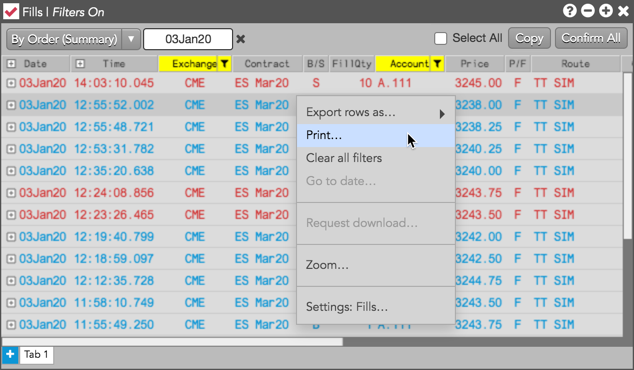Open help via the question mark icon
The width and height of the screenshot is (634, 370).
(x=569, y=11)
